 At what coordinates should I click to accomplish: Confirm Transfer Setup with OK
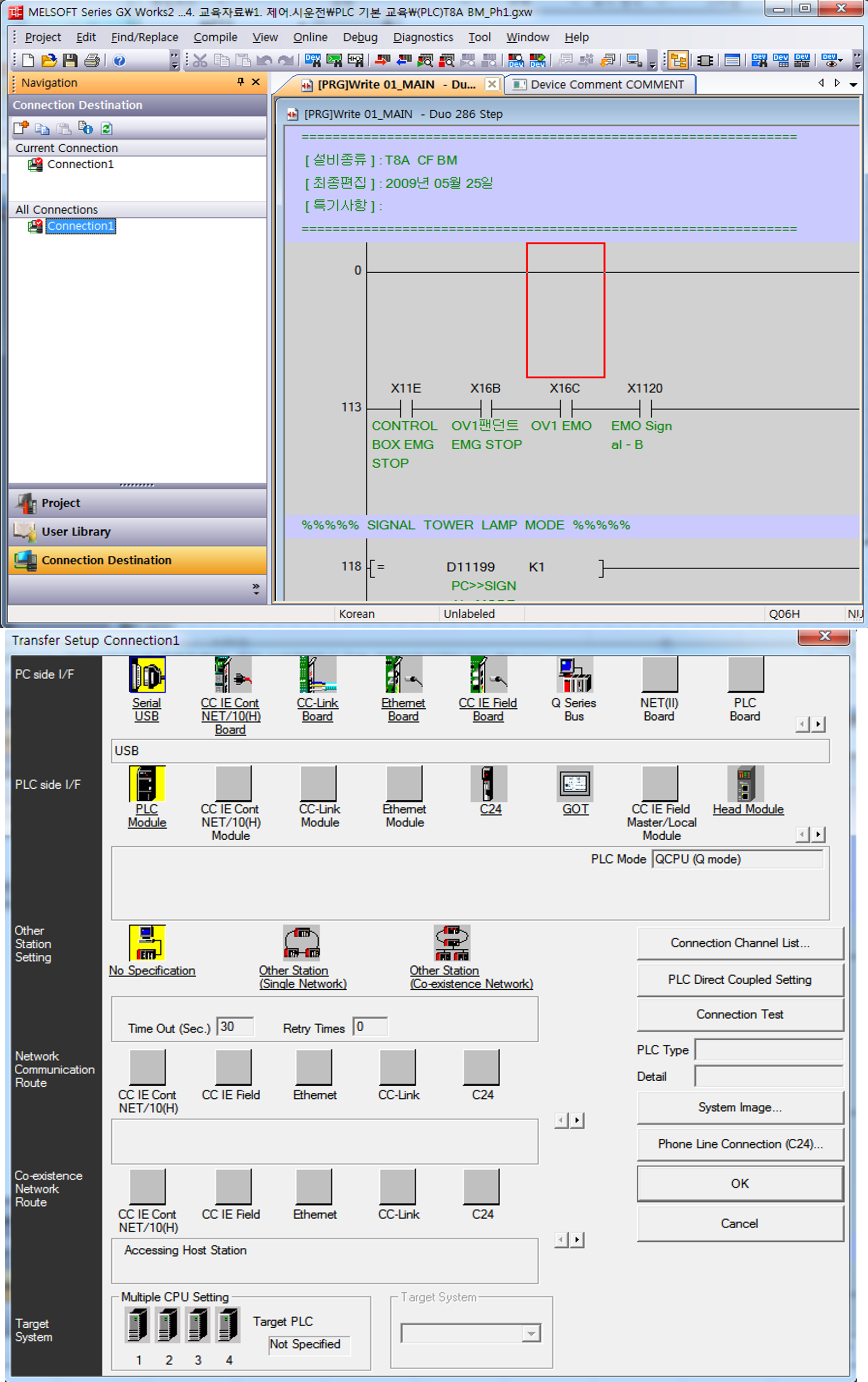tap(740, 1183)
